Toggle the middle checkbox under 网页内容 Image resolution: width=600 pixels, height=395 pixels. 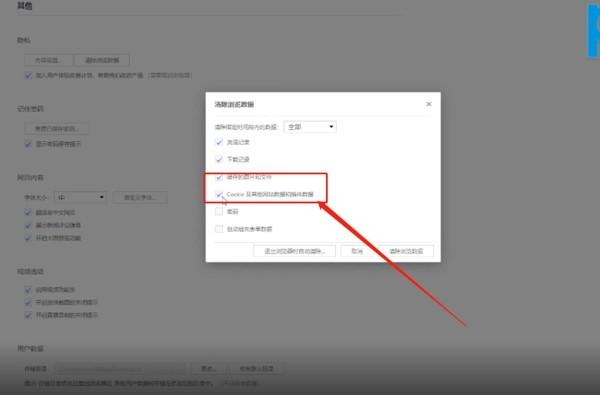(28, 225)
